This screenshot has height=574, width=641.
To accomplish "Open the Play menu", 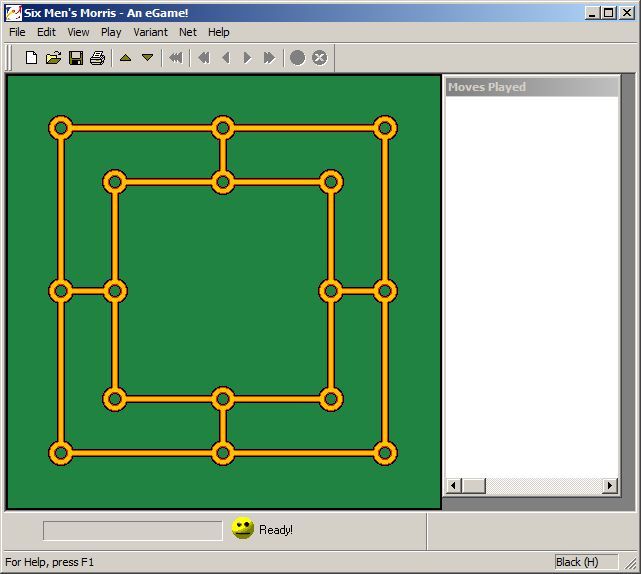I will [111, 32].
